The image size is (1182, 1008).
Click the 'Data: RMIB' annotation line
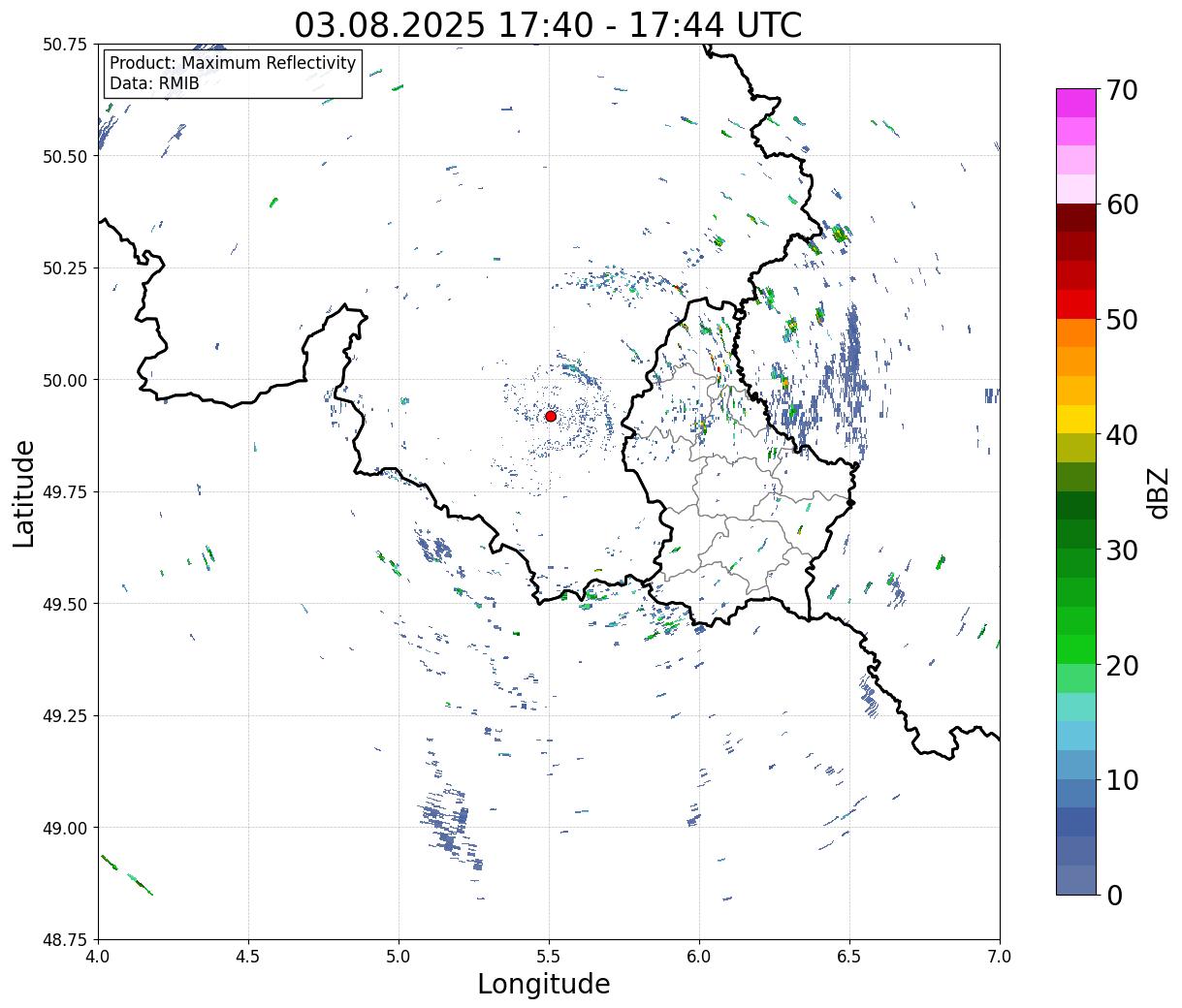click(x=154, y=83)
